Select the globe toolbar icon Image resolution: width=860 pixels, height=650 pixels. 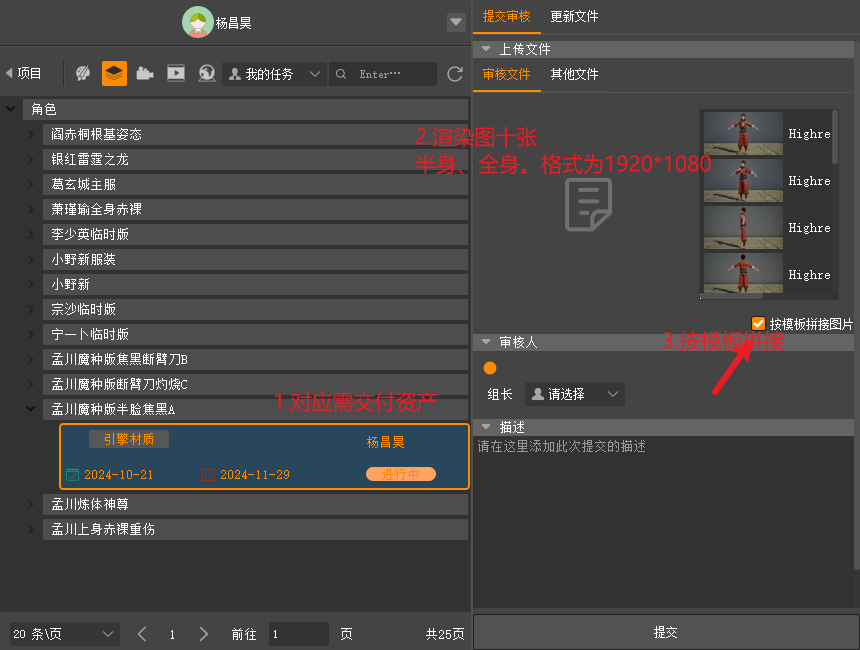click(x=207, y=74)
